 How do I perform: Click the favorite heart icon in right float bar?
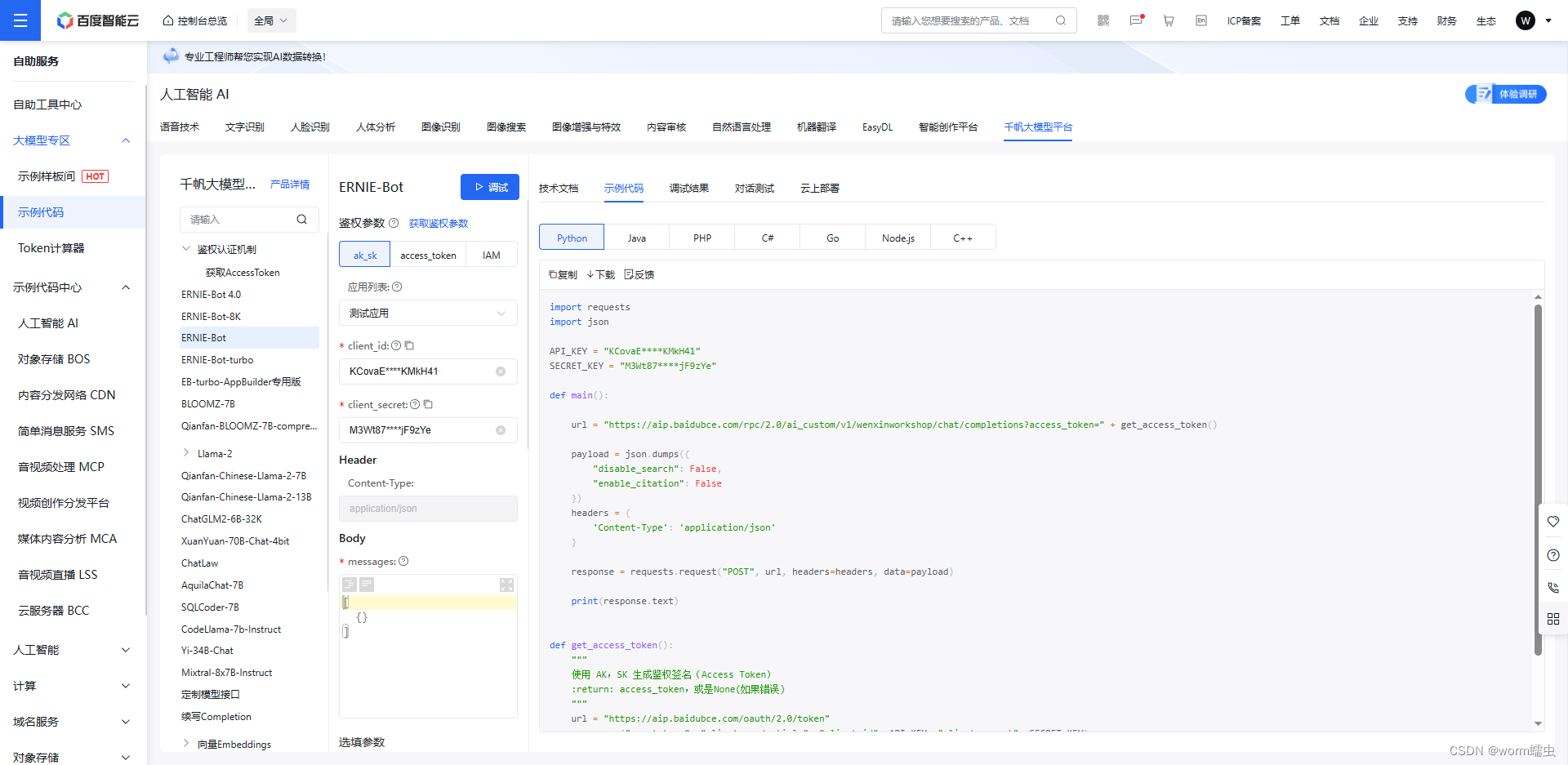(x=1553, y=522)
